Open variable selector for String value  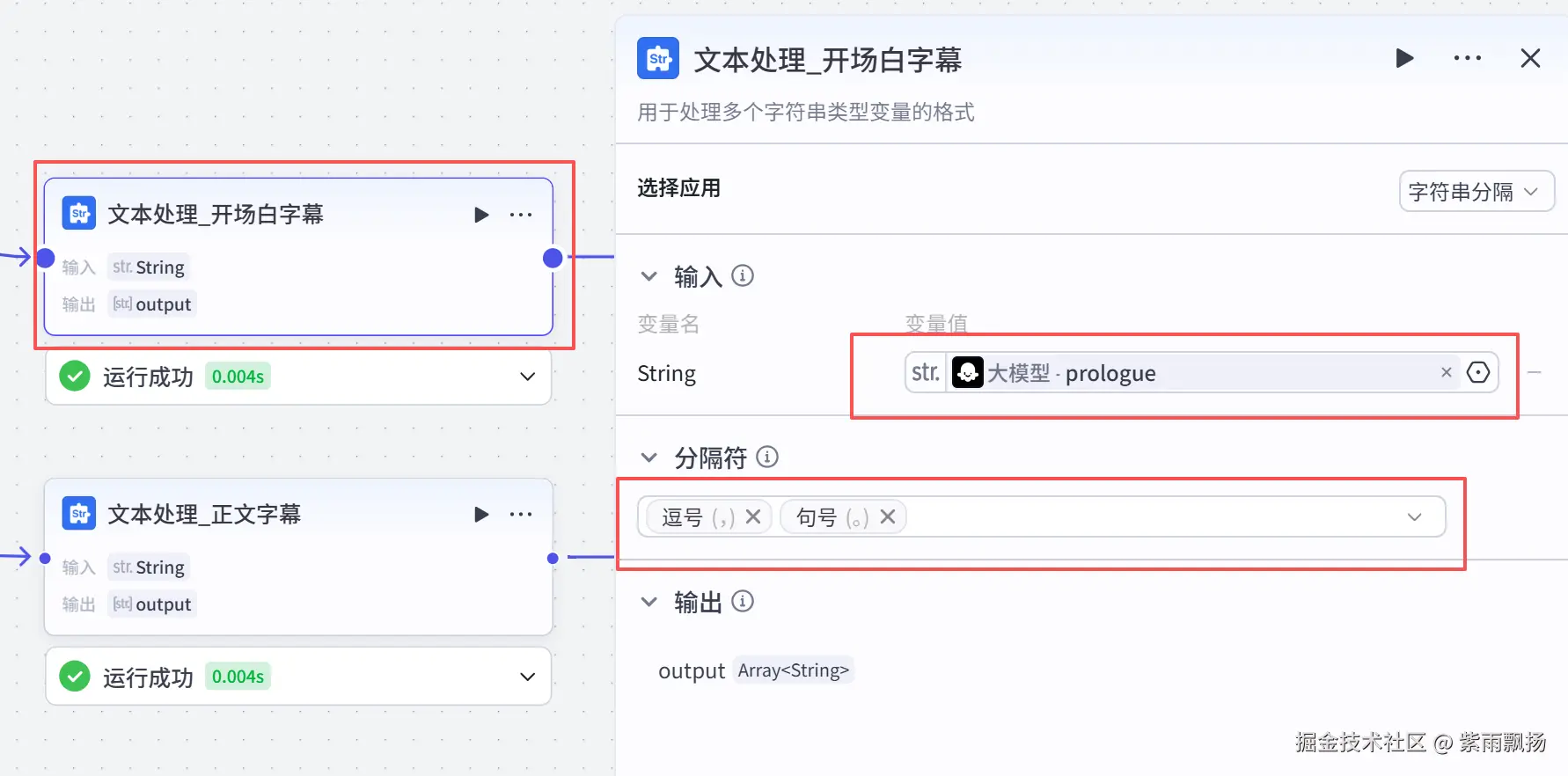pyautogui.click(x=1478, y=372)
